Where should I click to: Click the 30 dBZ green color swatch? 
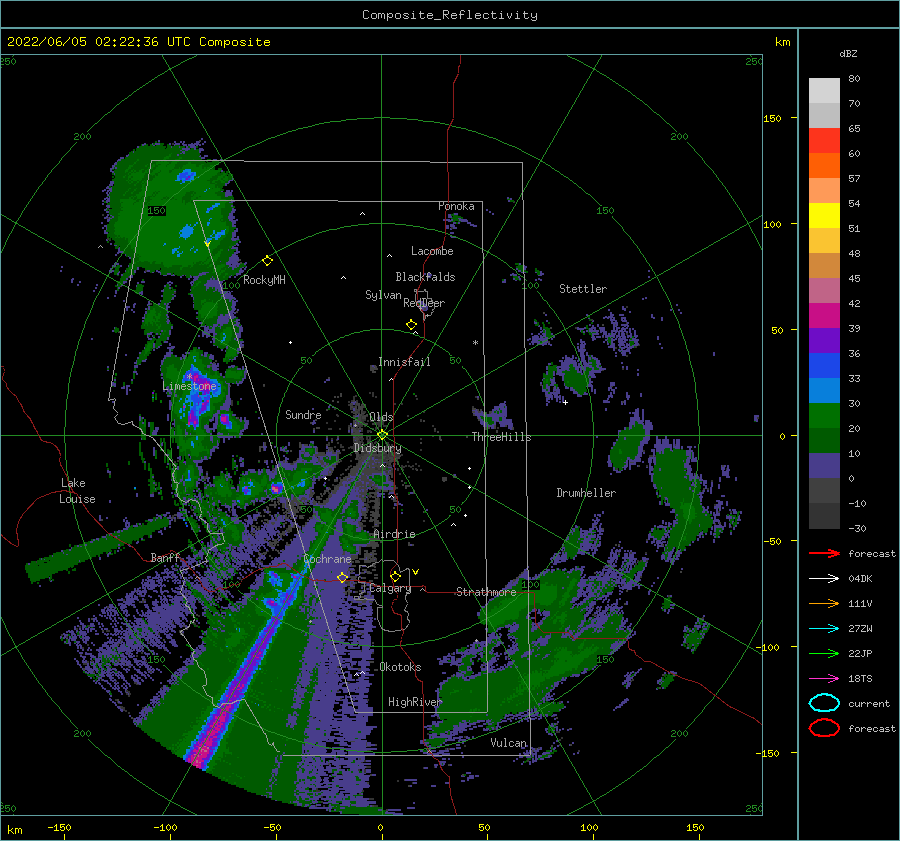pyautogui.click(x=824, y=416)
